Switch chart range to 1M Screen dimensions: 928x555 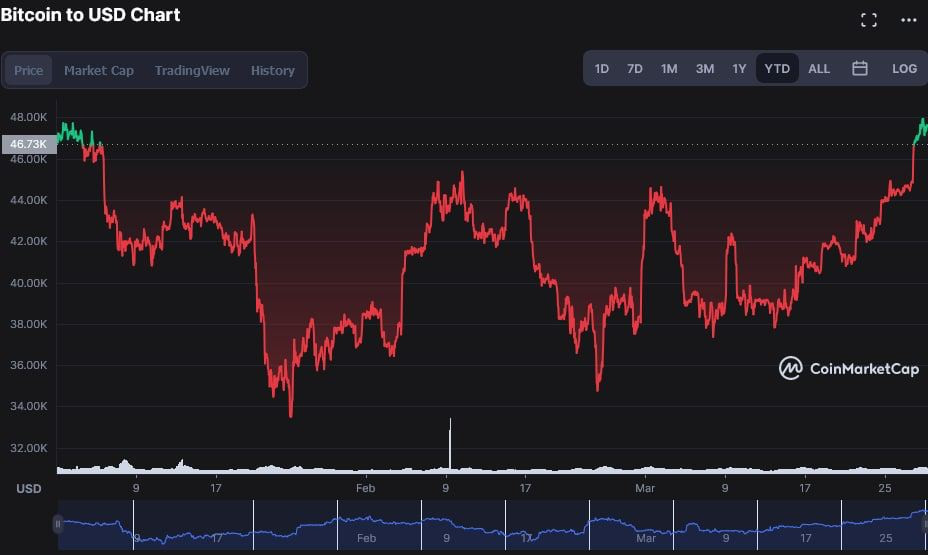pos(669,69)
